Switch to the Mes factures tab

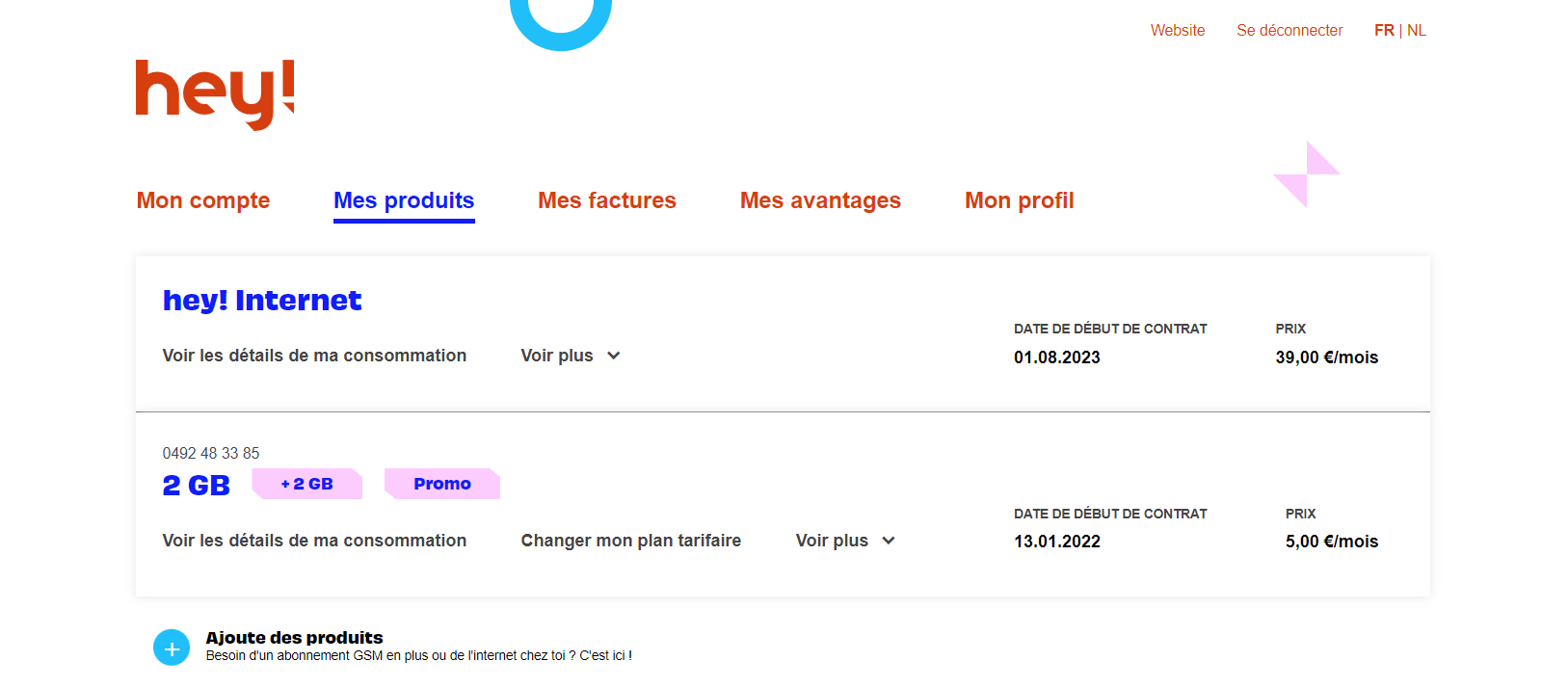pyautogui.click(x=606, y=200)
